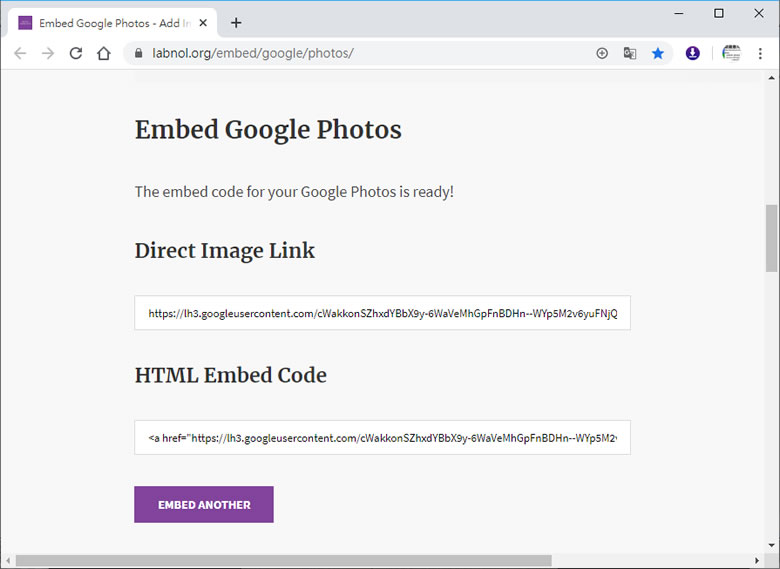Screen dimensions: 780x569
Task: Open a new tab with the plus button
Action: click(x=236, y=23)
